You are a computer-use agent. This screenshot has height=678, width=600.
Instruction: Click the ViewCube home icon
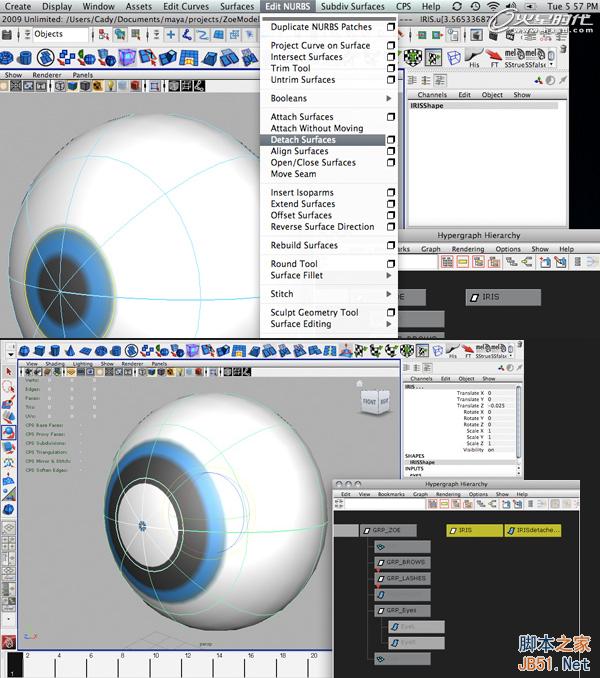[359, 384]
